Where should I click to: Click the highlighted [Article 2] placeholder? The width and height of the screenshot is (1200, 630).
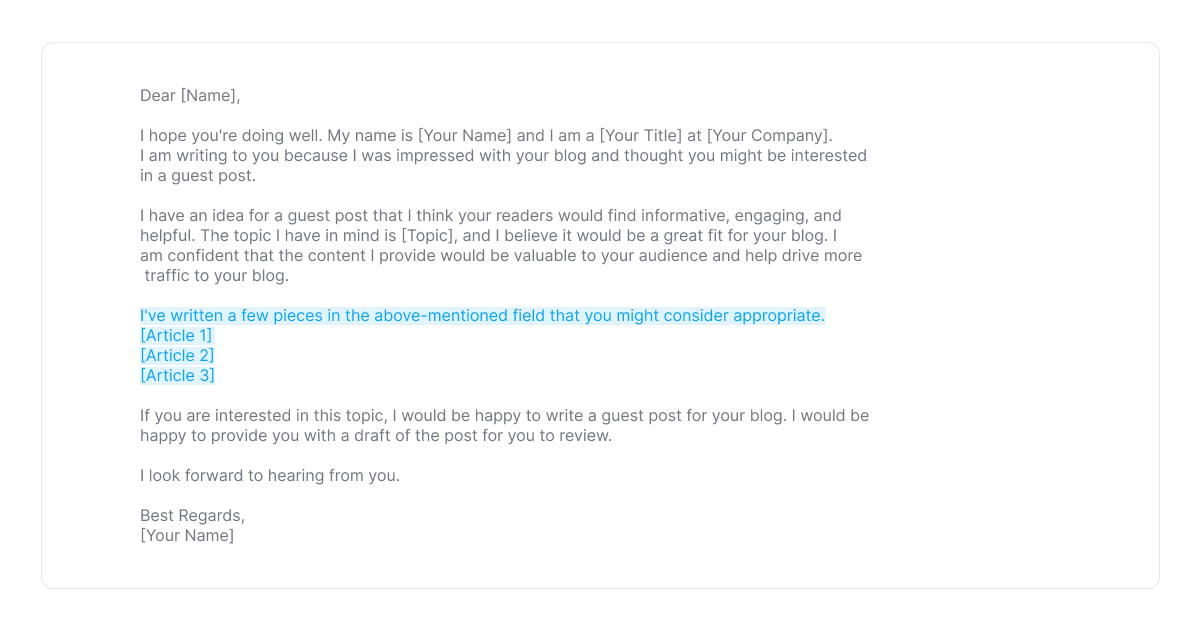coord(177,356)
